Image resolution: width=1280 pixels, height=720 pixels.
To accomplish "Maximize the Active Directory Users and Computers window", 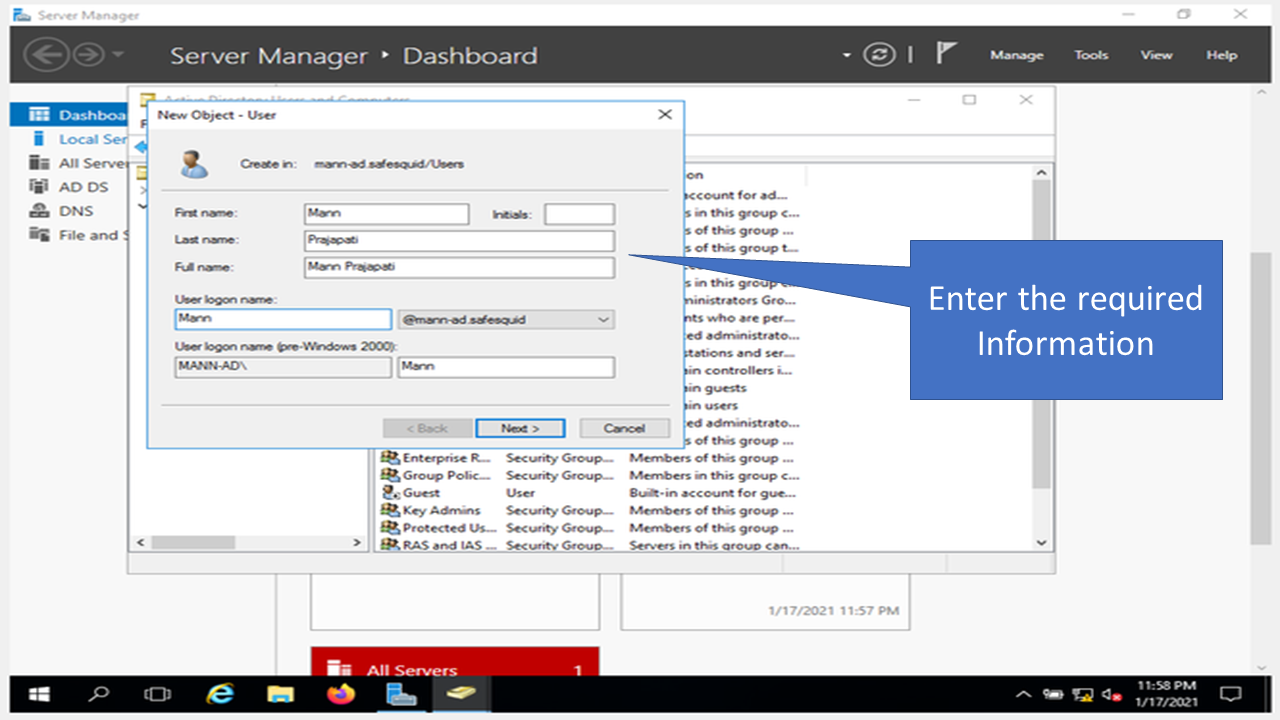I will (969, 100).
